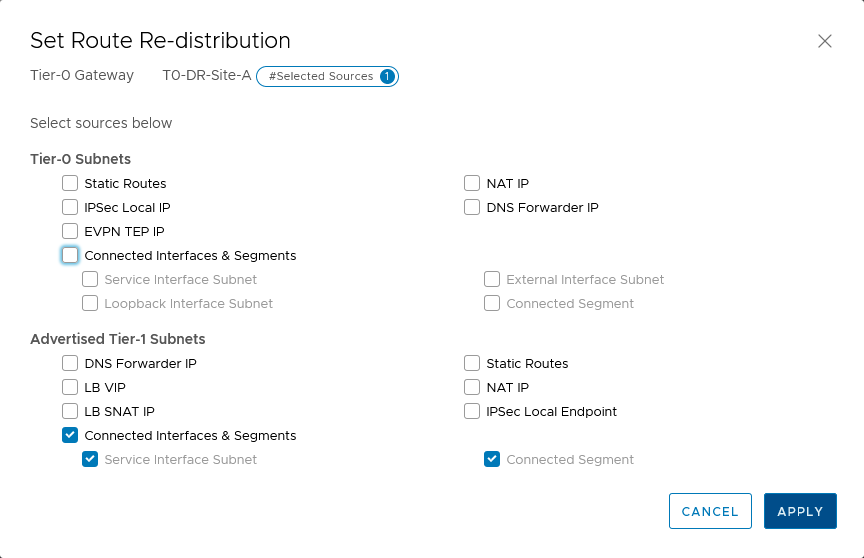Uncheck Tier-1 Connected Interfaces & Segments
This screenshot has height=558, width=864.
70,435
